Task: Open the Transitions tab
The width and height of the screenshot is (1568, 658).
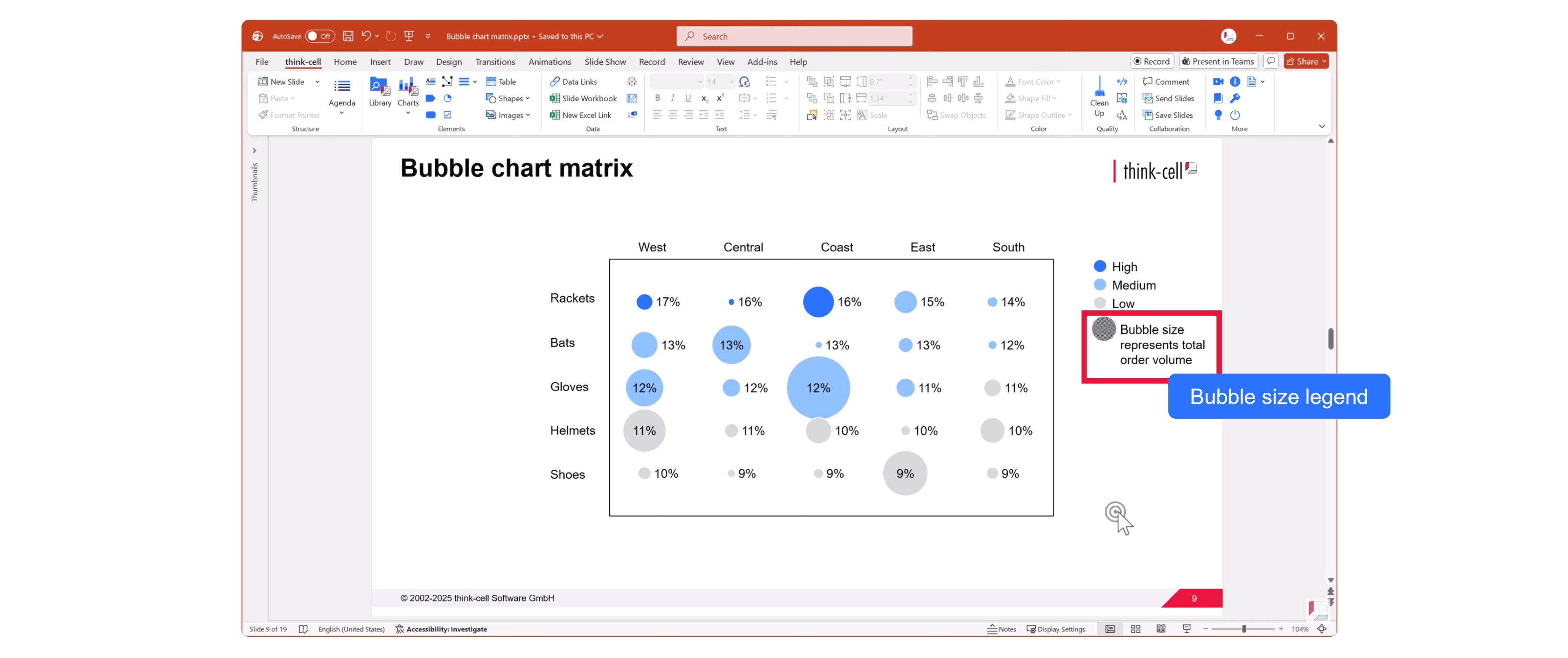Action: point(494,62)
